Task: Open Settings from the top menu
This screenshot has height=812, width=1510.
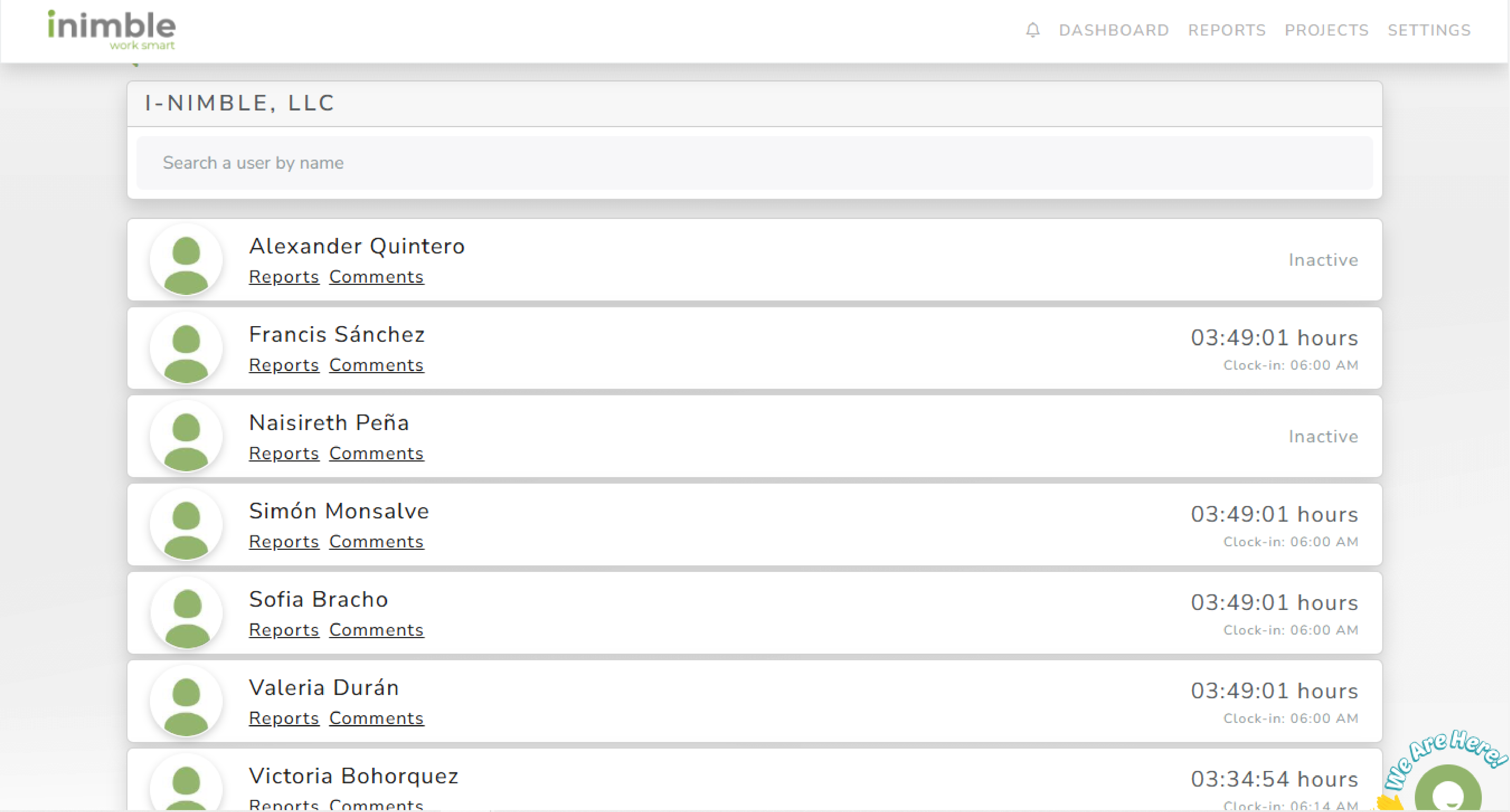Action: (x=1428, y=30)
